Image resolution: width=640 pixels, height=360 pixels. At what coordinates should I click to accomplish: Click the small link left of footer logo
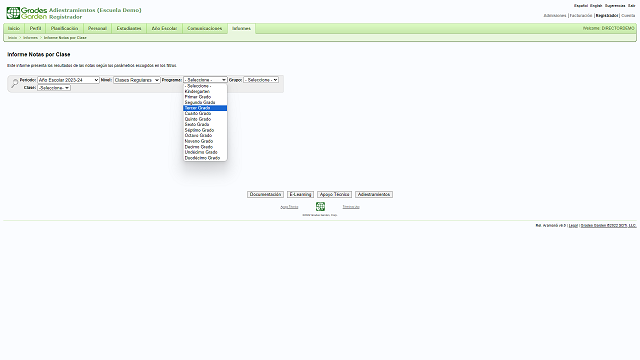pyautogui.click(x=289, y=207)
